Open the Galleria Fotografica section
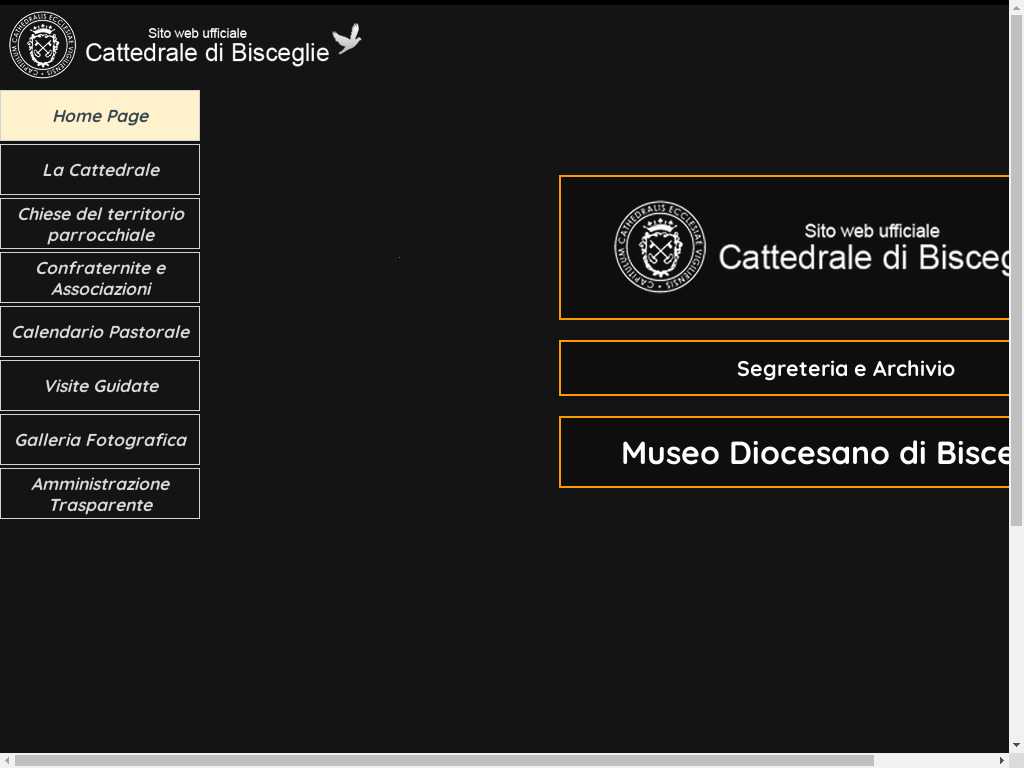 coord(100,440)
